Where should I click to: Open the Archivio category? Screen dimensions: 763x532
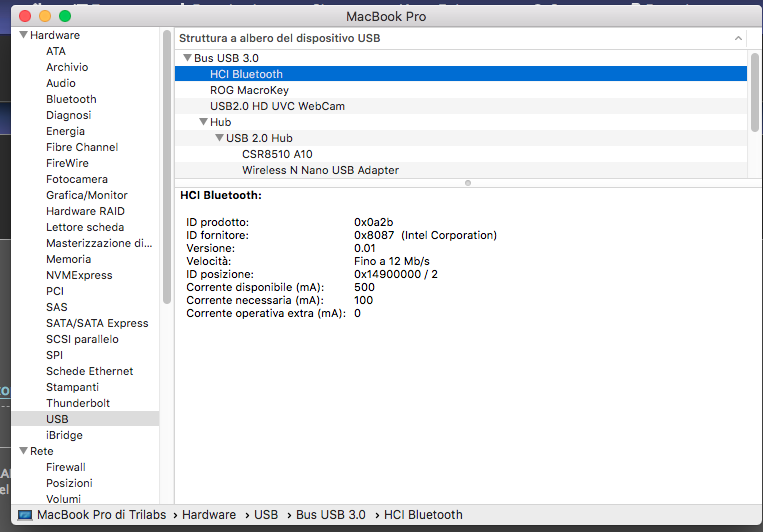pos(67,67)
